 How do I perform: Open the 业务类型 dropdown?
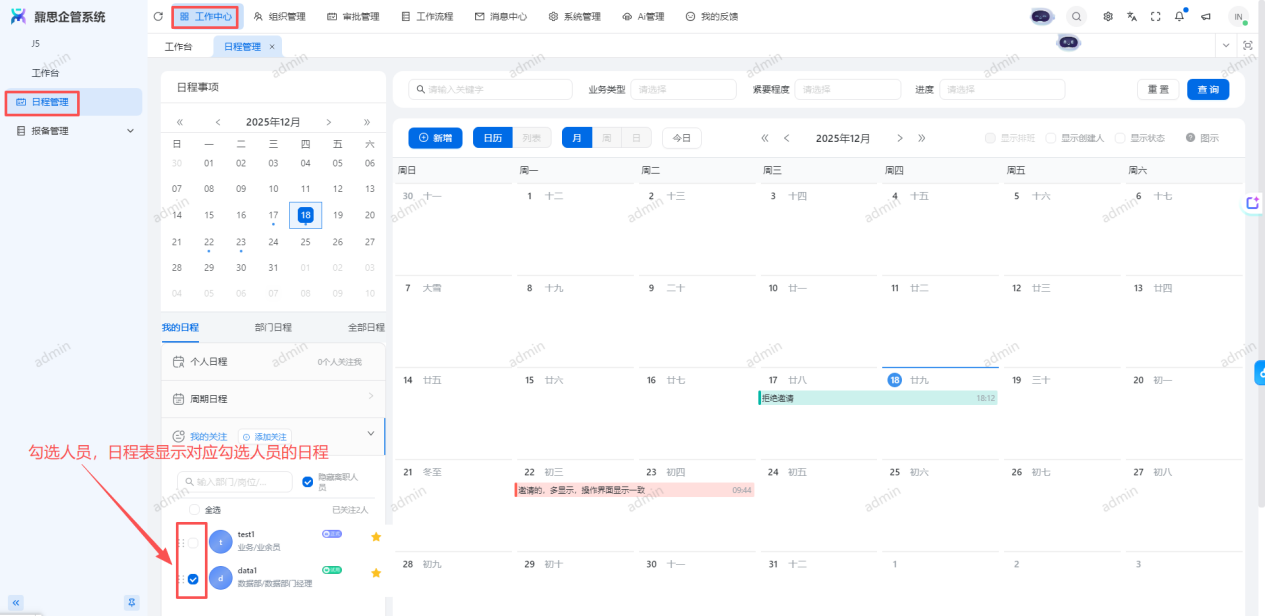pos(683,89)
